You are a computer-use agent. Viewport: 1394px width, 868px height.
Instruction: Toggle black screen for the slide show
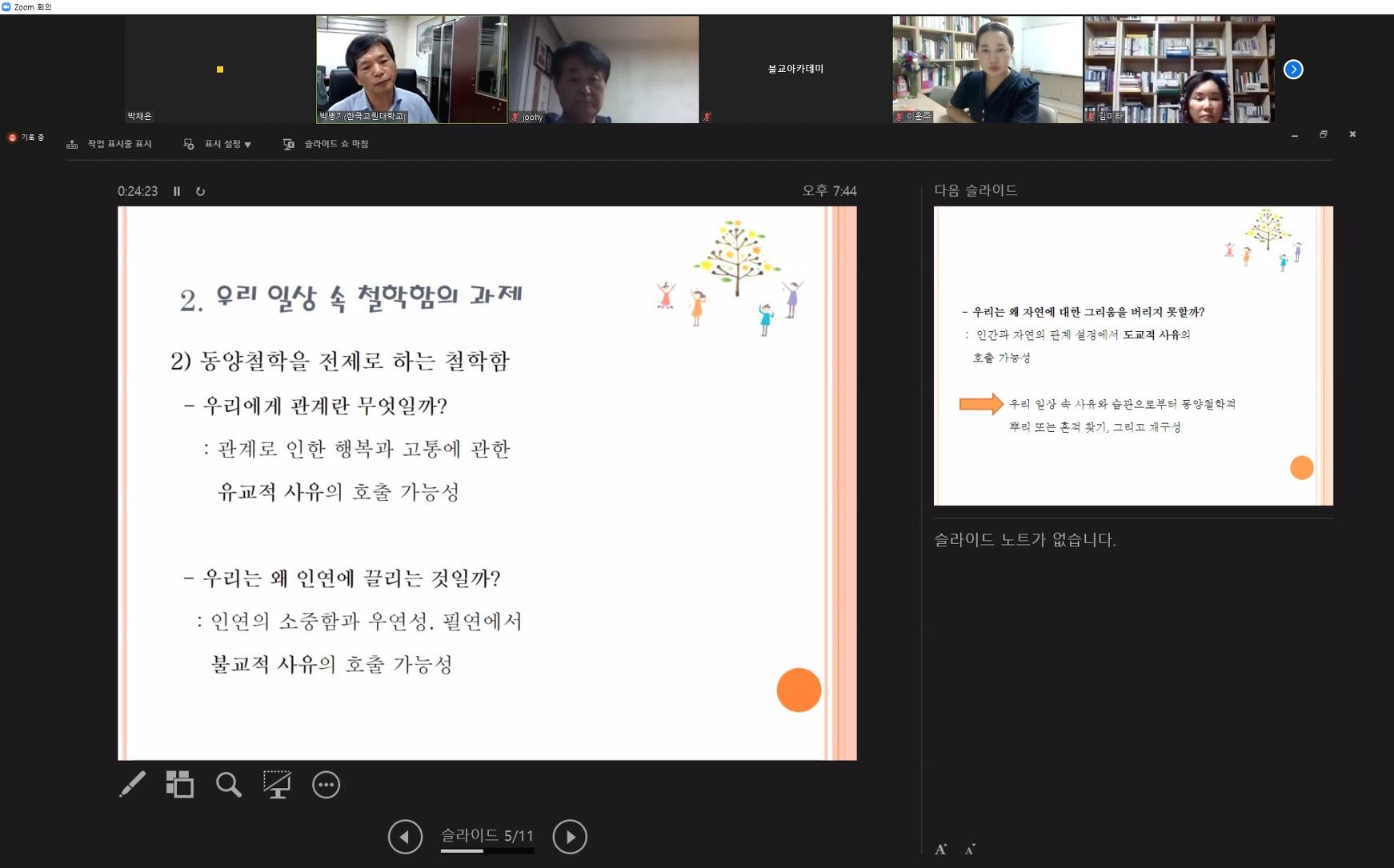(x=277, y=784)
